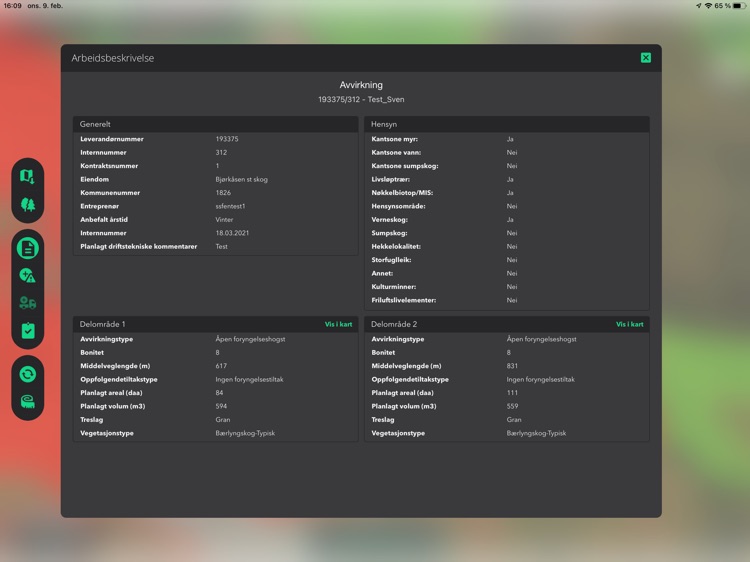Tap the location arrow status icon

(x=698, y=6)
